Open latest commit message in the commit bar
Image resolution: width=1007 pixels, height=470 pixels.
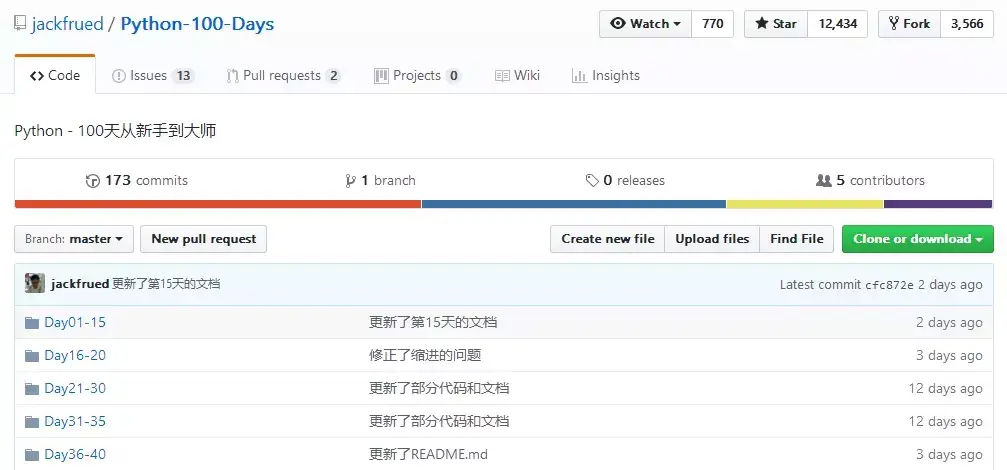(x=166, y=284)
